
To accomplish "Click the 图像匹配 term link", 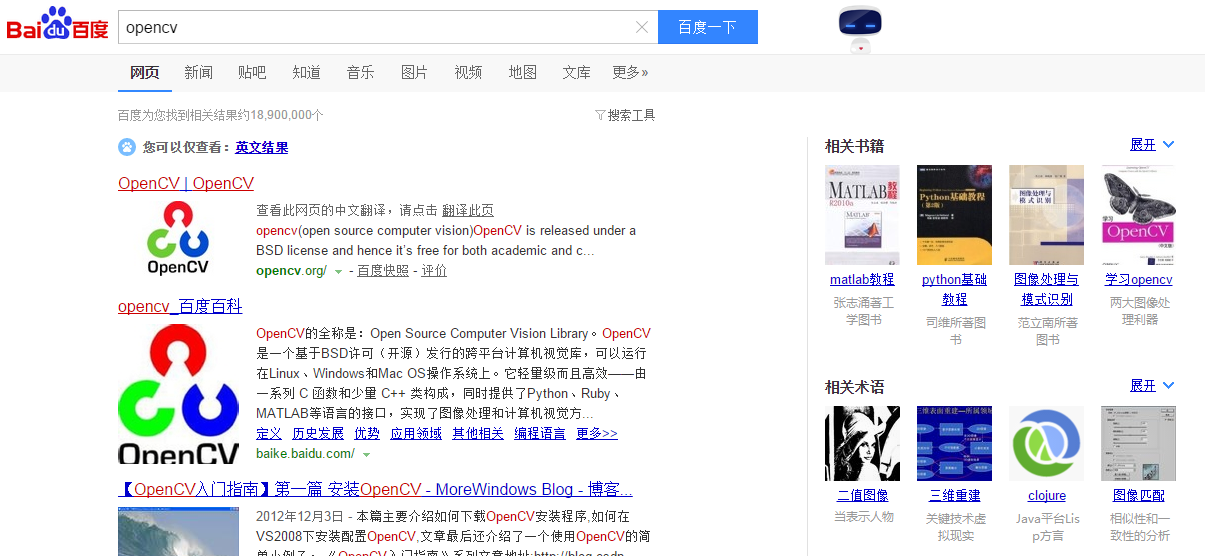I will tap(1138, 496).
